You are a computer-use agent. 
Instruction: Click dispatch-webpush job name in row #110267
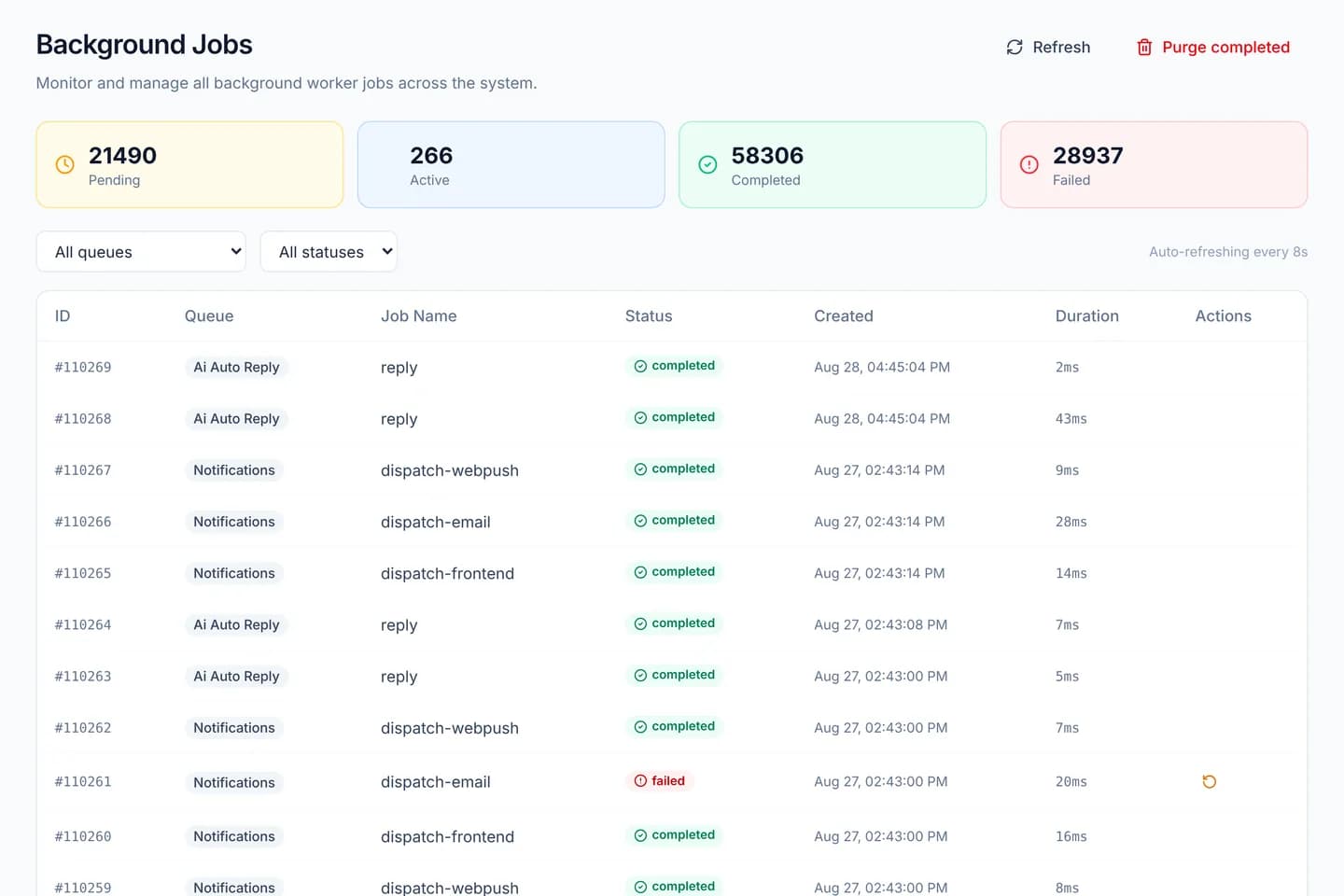(x=450, y=470)
